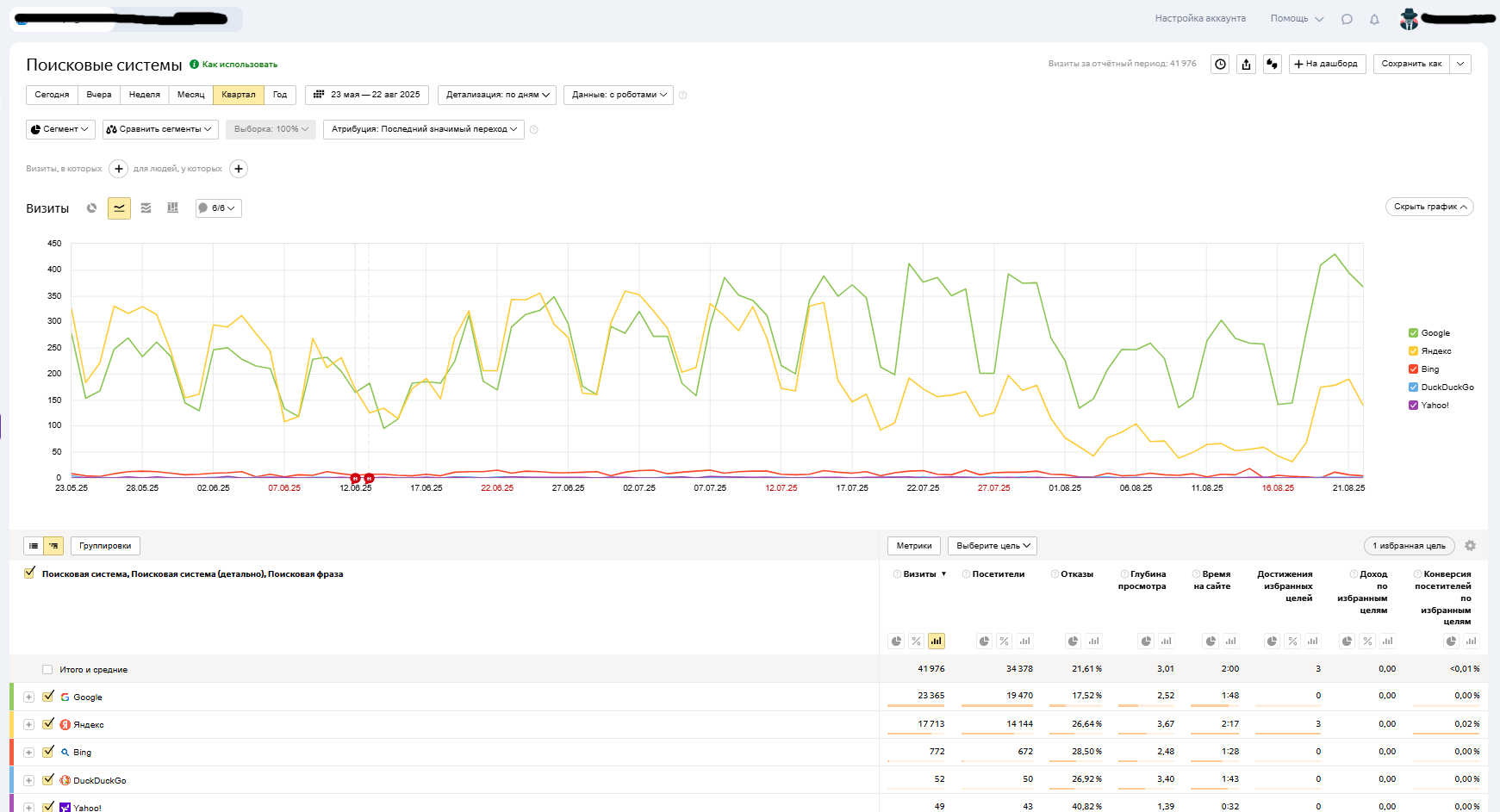The image size is (1500, 812).
Task: Click the На дашборд button
Action: [1327, 64]
